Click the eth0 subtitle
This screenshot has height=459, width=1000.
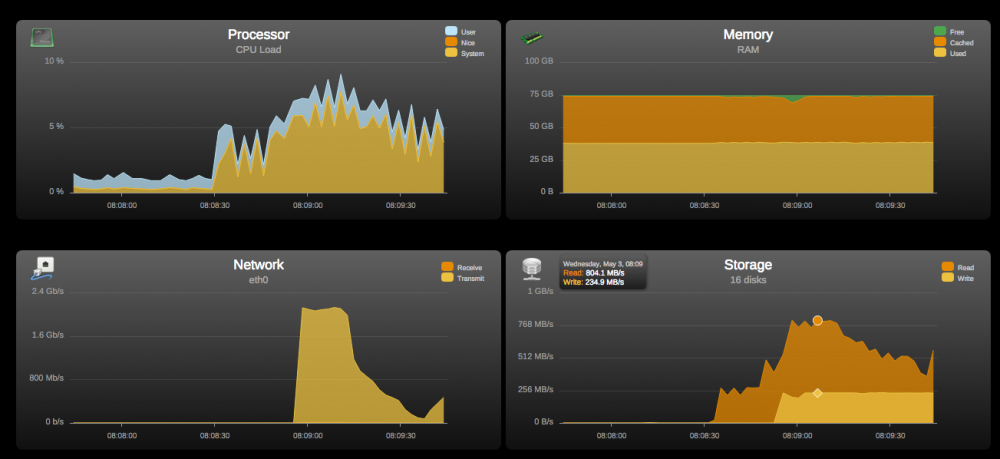point(258,280)
